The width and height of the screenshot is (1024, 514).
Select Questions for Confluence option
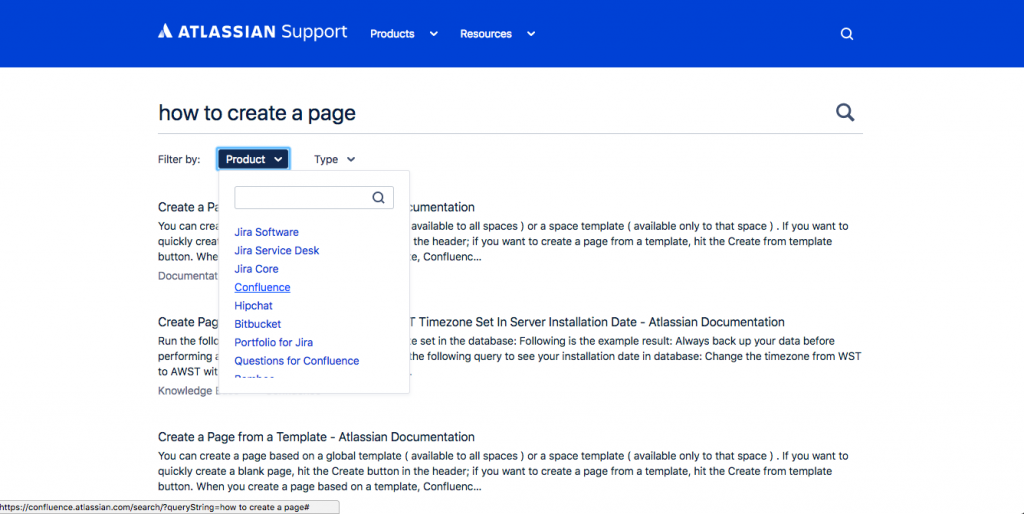(296, 361)
